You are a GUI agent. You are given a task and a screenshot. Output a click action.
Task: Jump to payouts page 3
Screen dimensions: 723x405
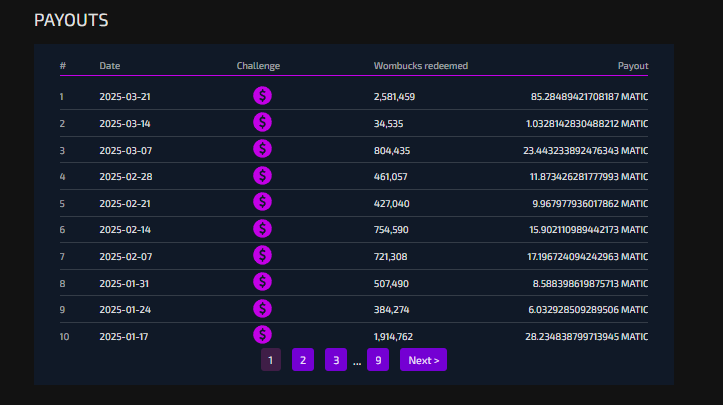click(x=336, y=360)
